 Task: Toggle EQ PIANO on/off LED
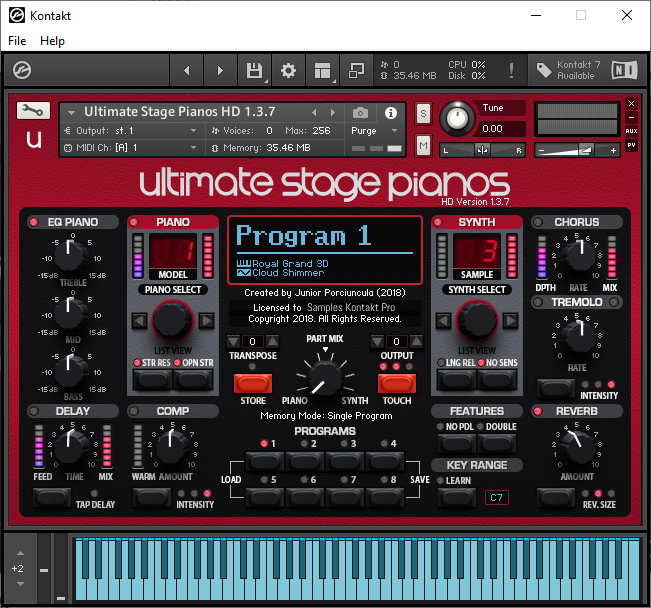click(34, 222)
